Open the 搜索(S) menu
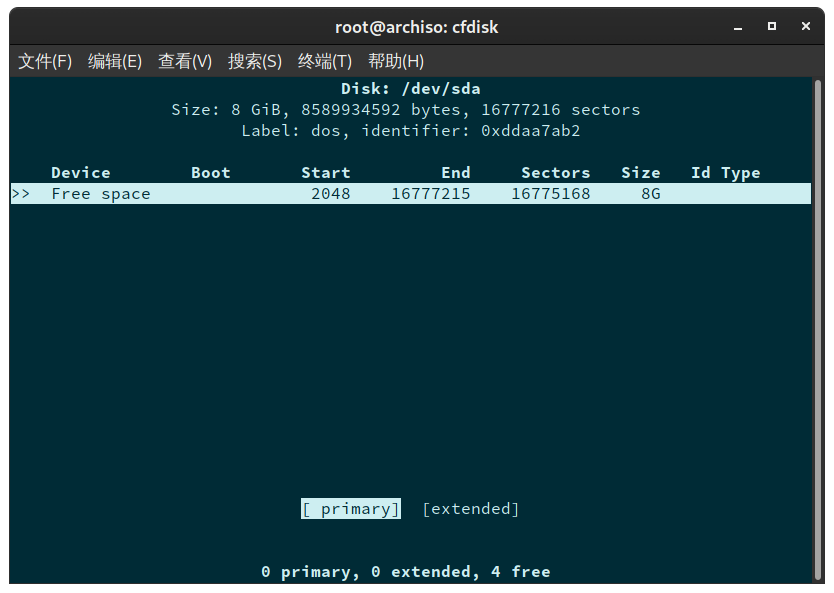The width and height of the screenshot is (834, 593). (x=254, y=61)
